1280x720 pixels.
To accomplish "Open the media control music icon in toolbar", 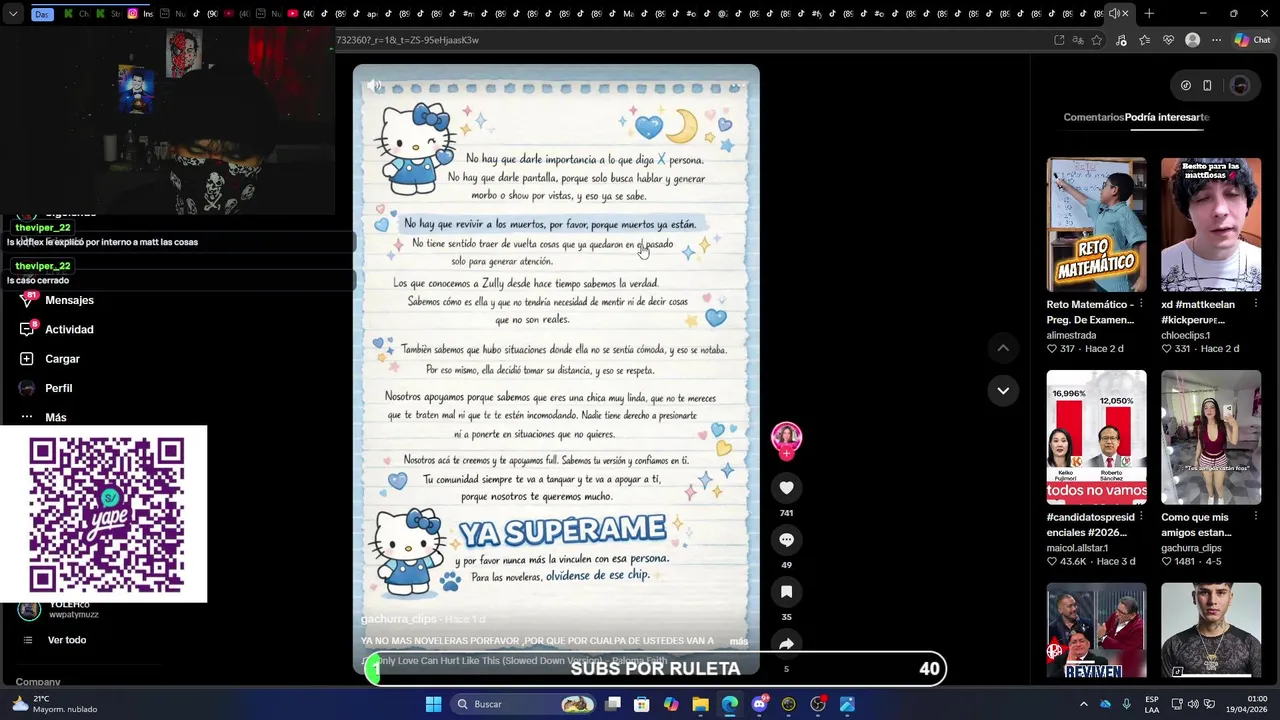I will pyautogui.click(x=1121, y=40).
